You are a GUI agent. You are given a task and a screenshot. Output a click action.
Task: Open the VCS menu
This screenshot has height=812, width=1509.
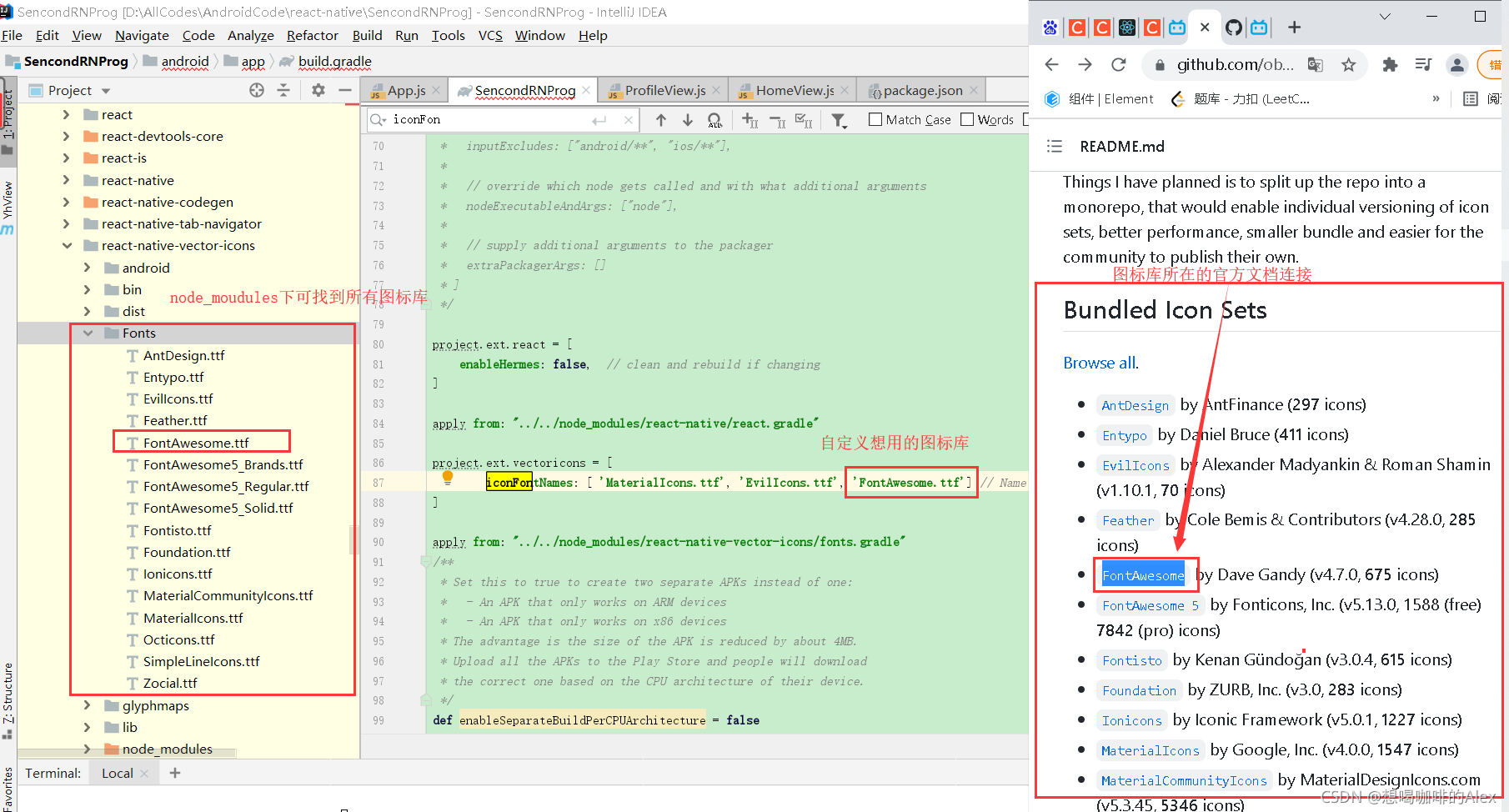click(x=490, y=35)
